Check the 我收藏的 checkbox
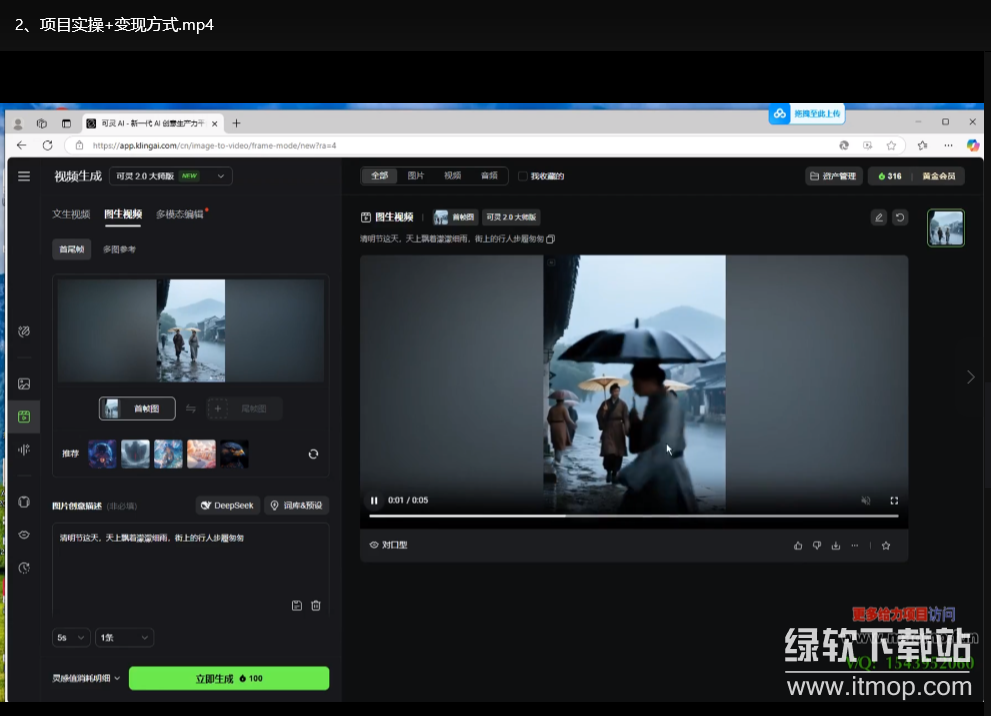The image size is (991, 716). pyautogui.click(x=522, y=176)
